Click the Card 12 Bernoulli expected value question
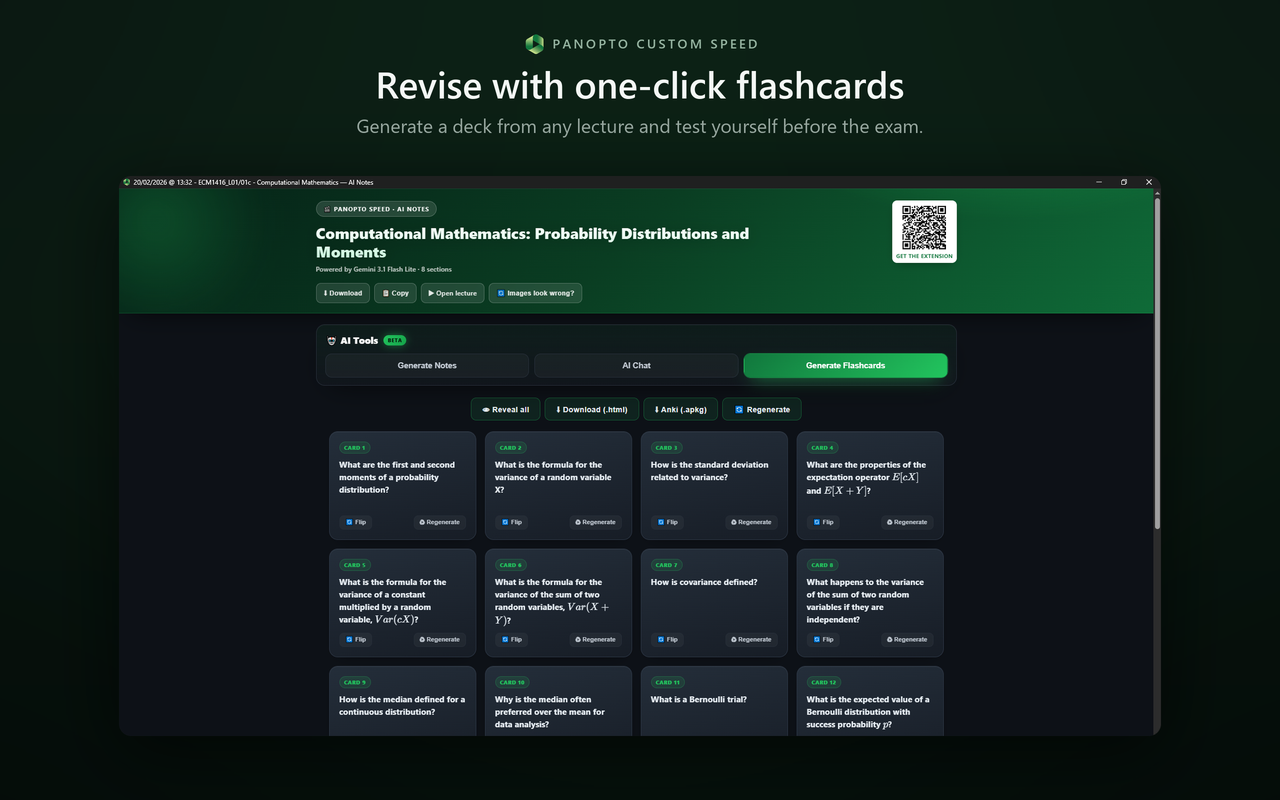Viewport: 1280px width, 800px height. point(868,712)
